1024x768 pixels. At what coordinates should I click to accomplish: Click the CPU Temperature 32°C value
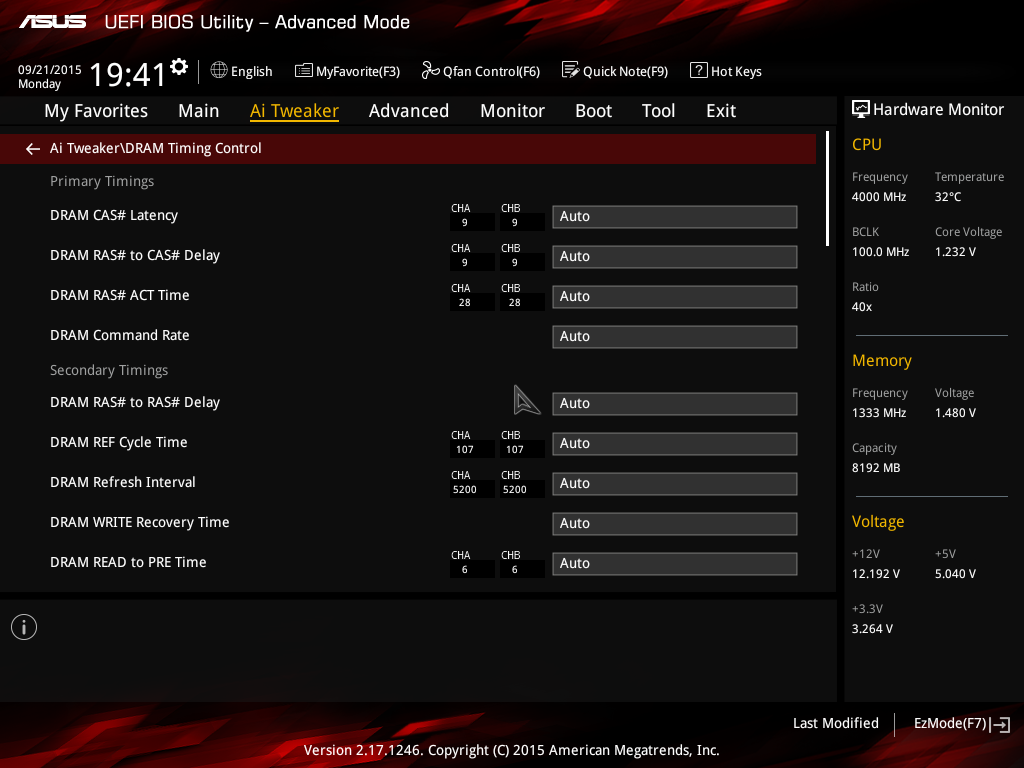point(948,197)
